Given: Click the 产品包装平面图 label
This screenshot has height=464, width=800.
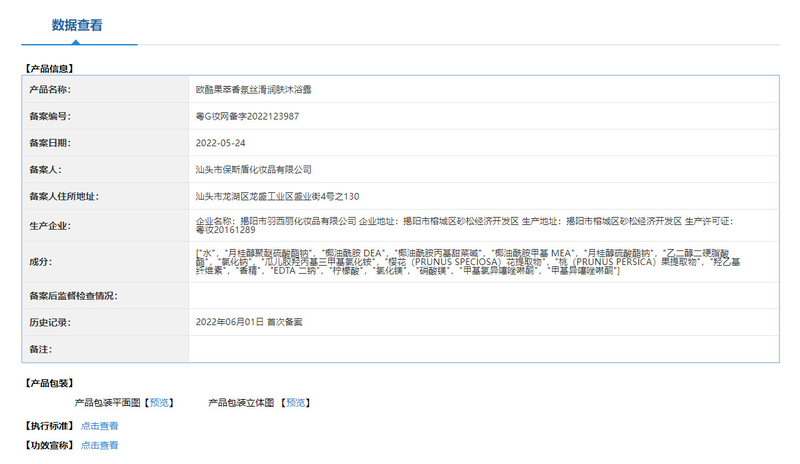Looking at the screenshot, I should (x=107, y=403).
